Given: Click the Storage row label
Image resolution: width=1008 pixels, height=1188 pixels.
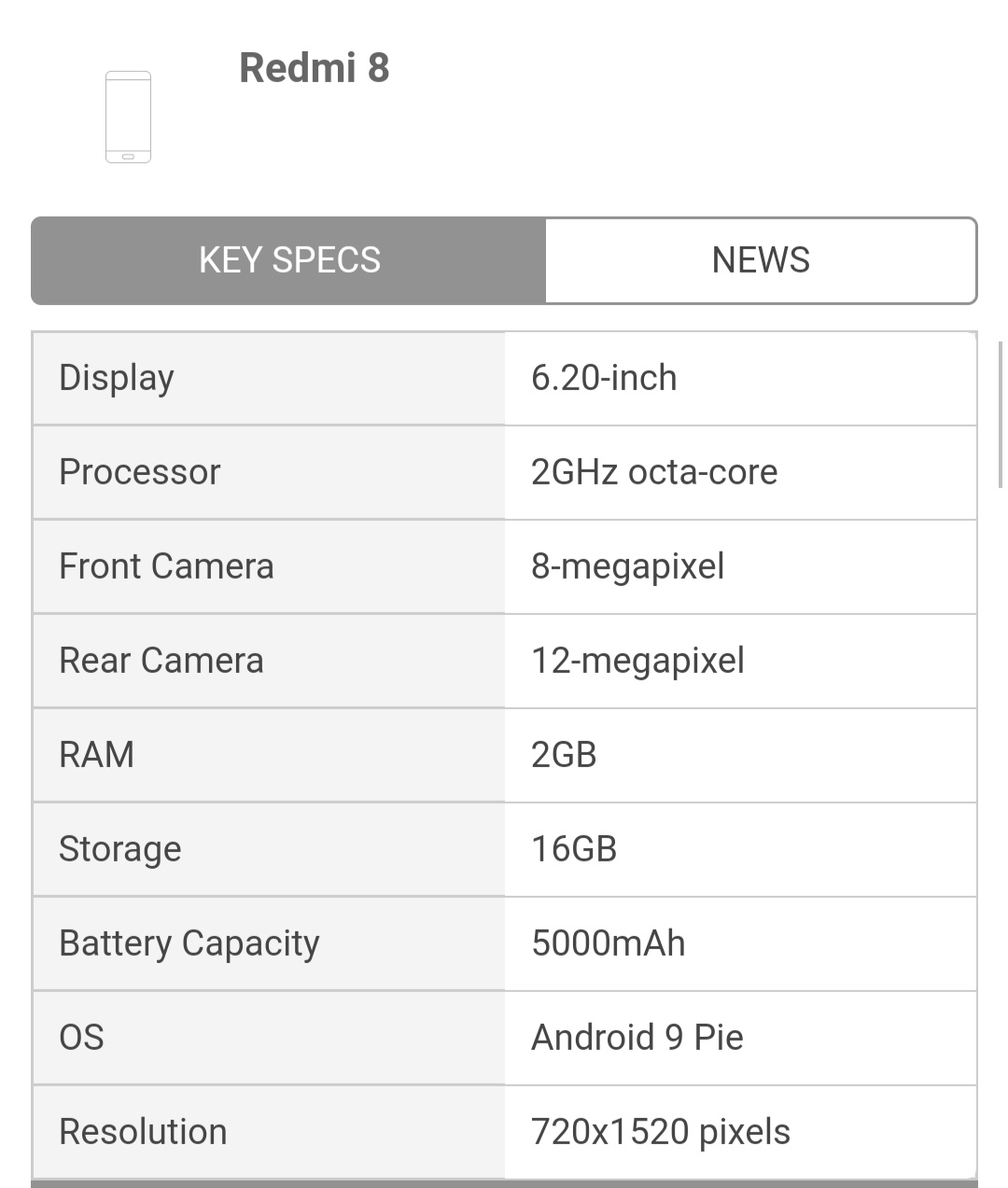Looking at the screenshot, I should point(120,849).
